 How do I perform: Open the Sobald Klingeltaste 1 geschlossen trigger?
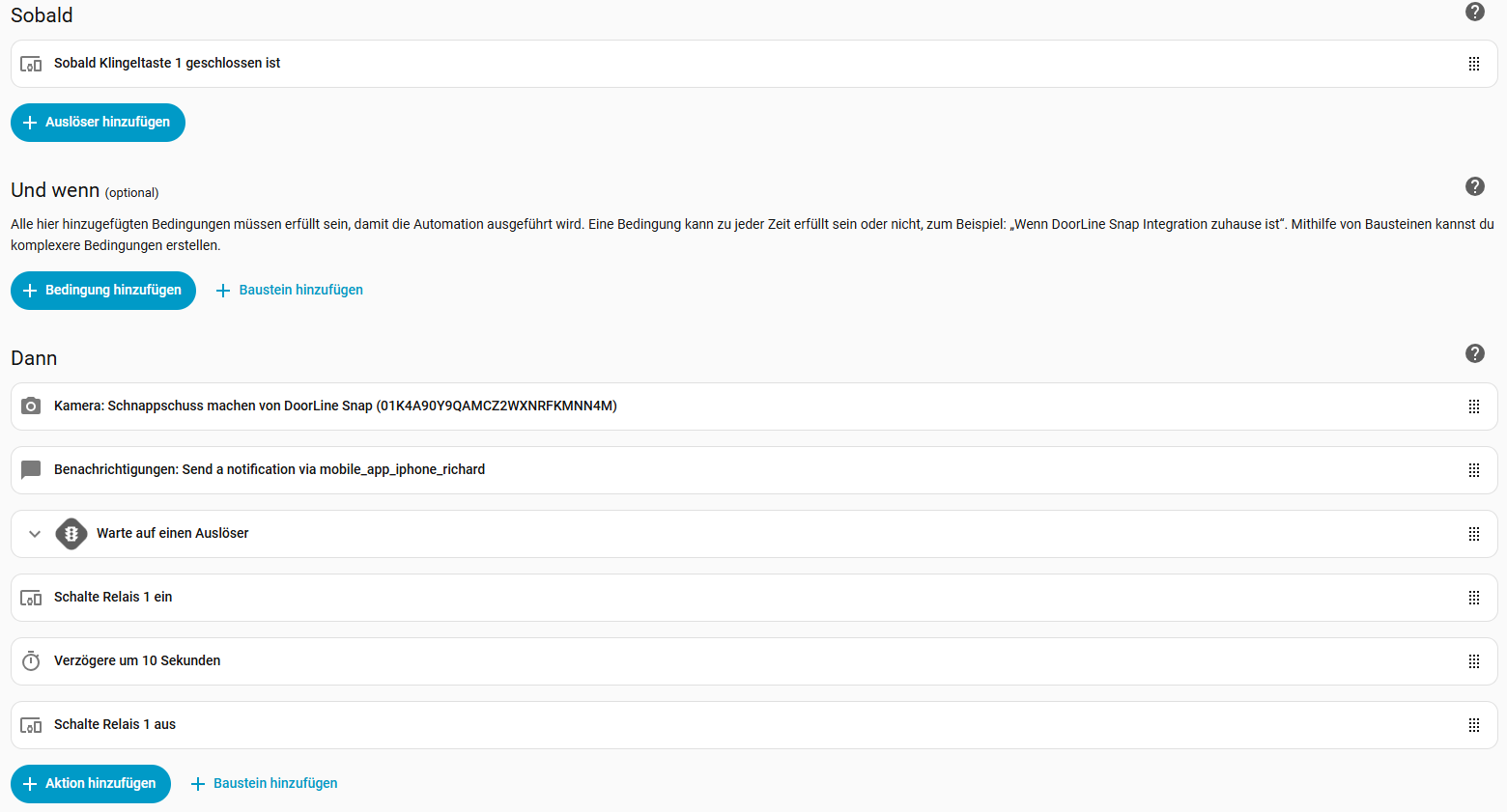click(167, 64)
